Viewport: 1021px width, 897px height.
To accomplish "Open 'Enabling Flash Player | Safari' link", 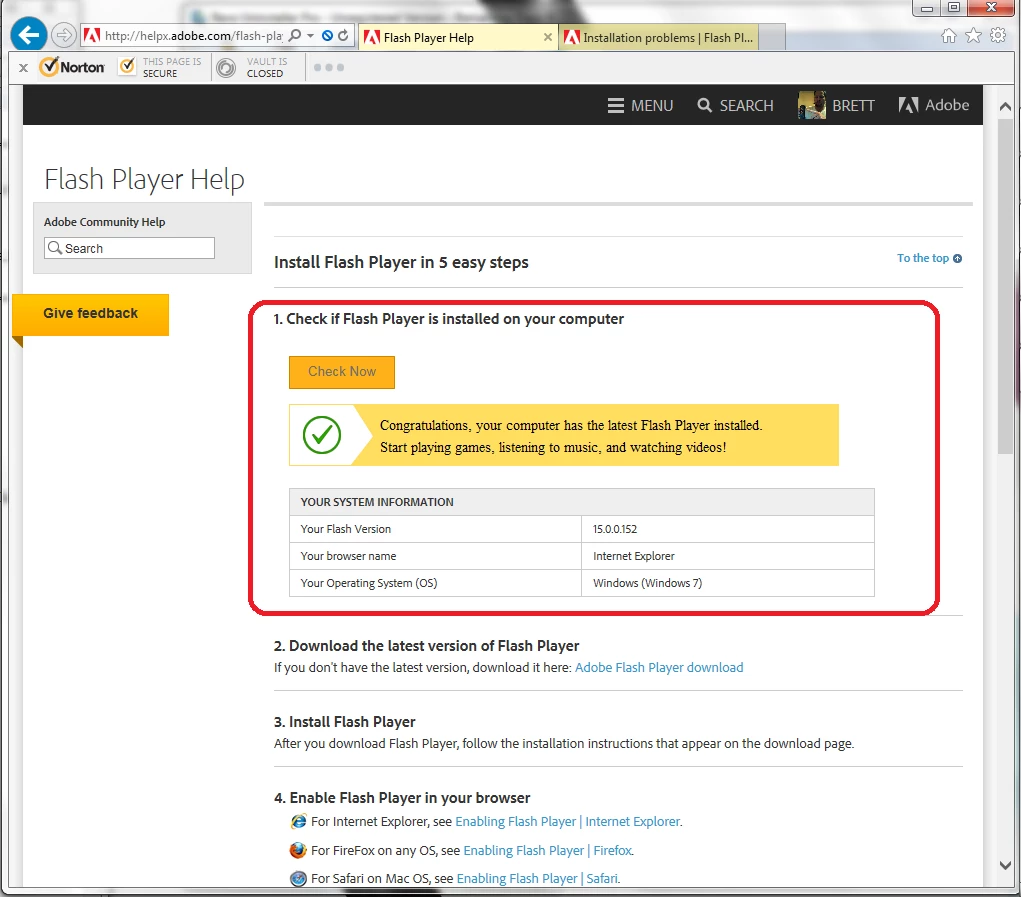I will tap(537, 878).
